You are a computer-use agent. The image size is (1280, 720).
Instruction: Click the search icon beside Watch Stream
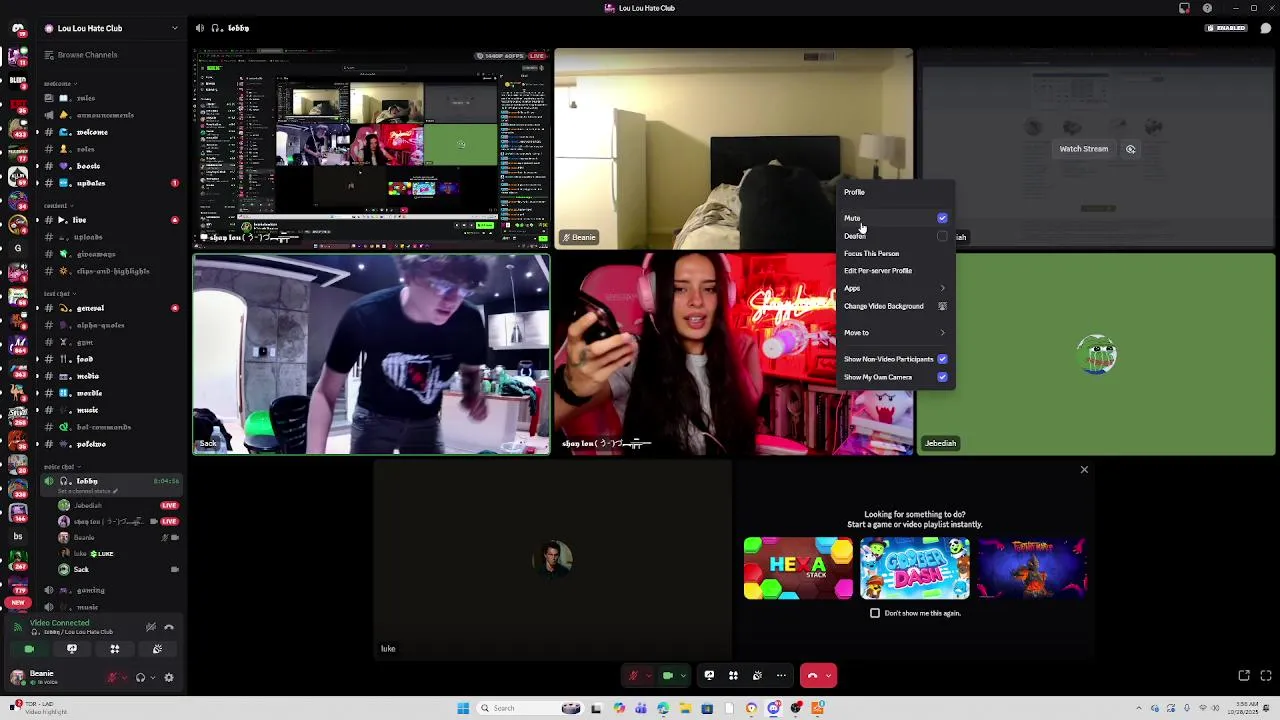pyautogui.click(x=1130, y=149)
